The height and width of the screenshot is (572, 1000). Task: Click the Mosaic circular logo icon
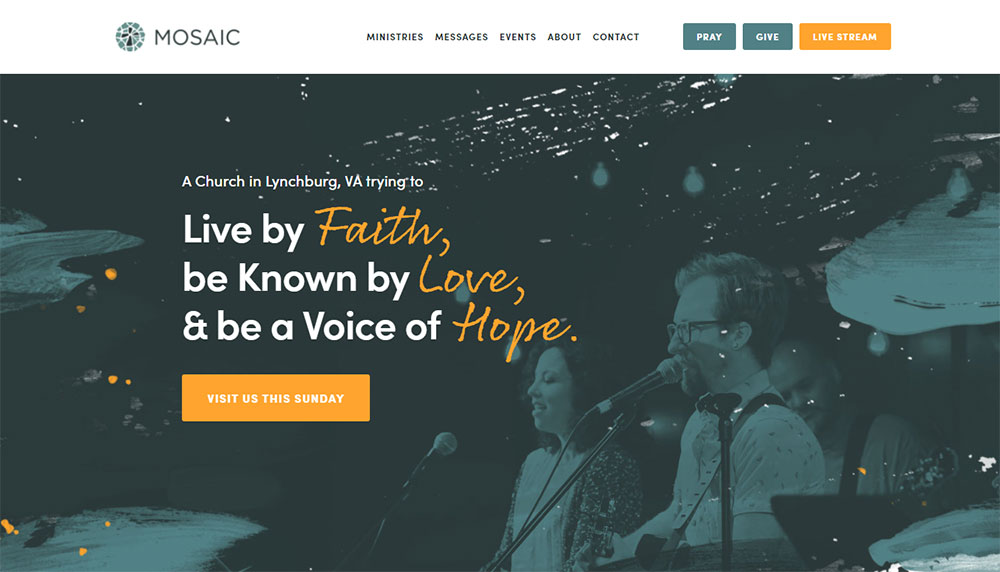pyautogui.click(x=130, y=36)
